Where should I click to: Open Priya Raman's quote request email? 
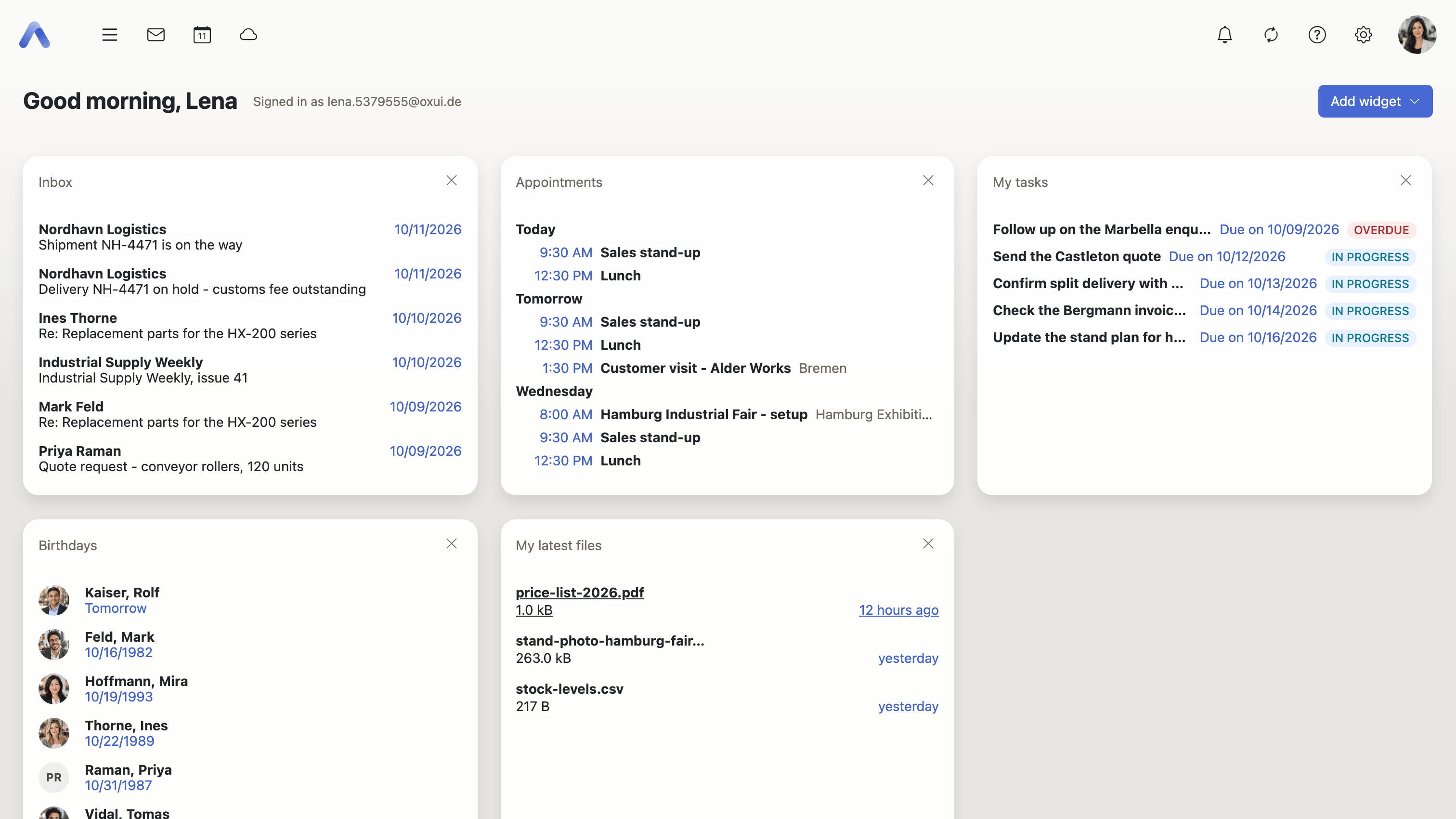coord(250,459)
